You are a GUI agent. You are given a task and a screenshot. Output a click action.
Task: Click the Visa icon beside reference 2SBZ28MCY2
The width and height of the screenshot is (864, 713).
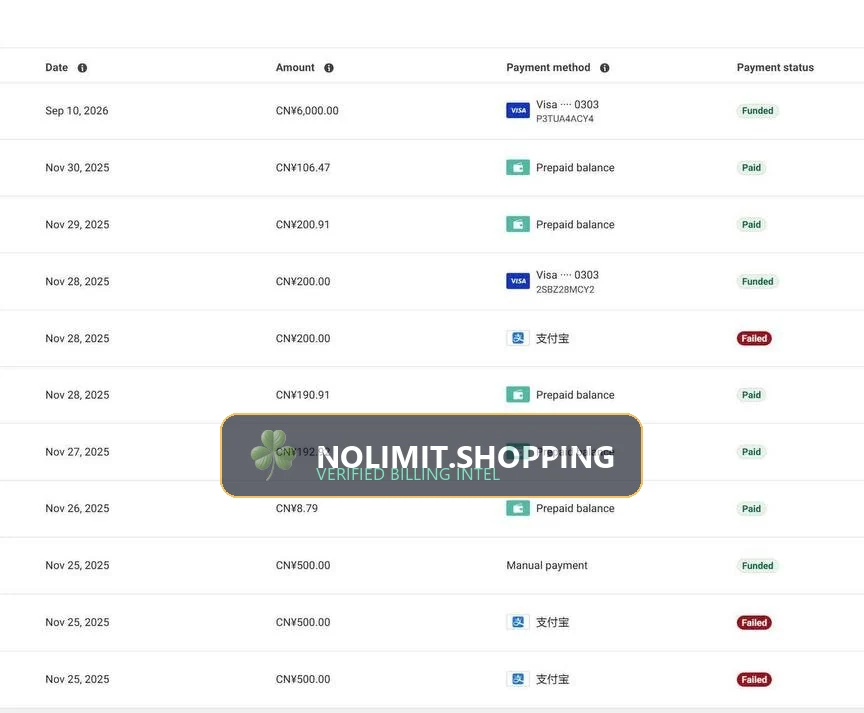[518, 281]
